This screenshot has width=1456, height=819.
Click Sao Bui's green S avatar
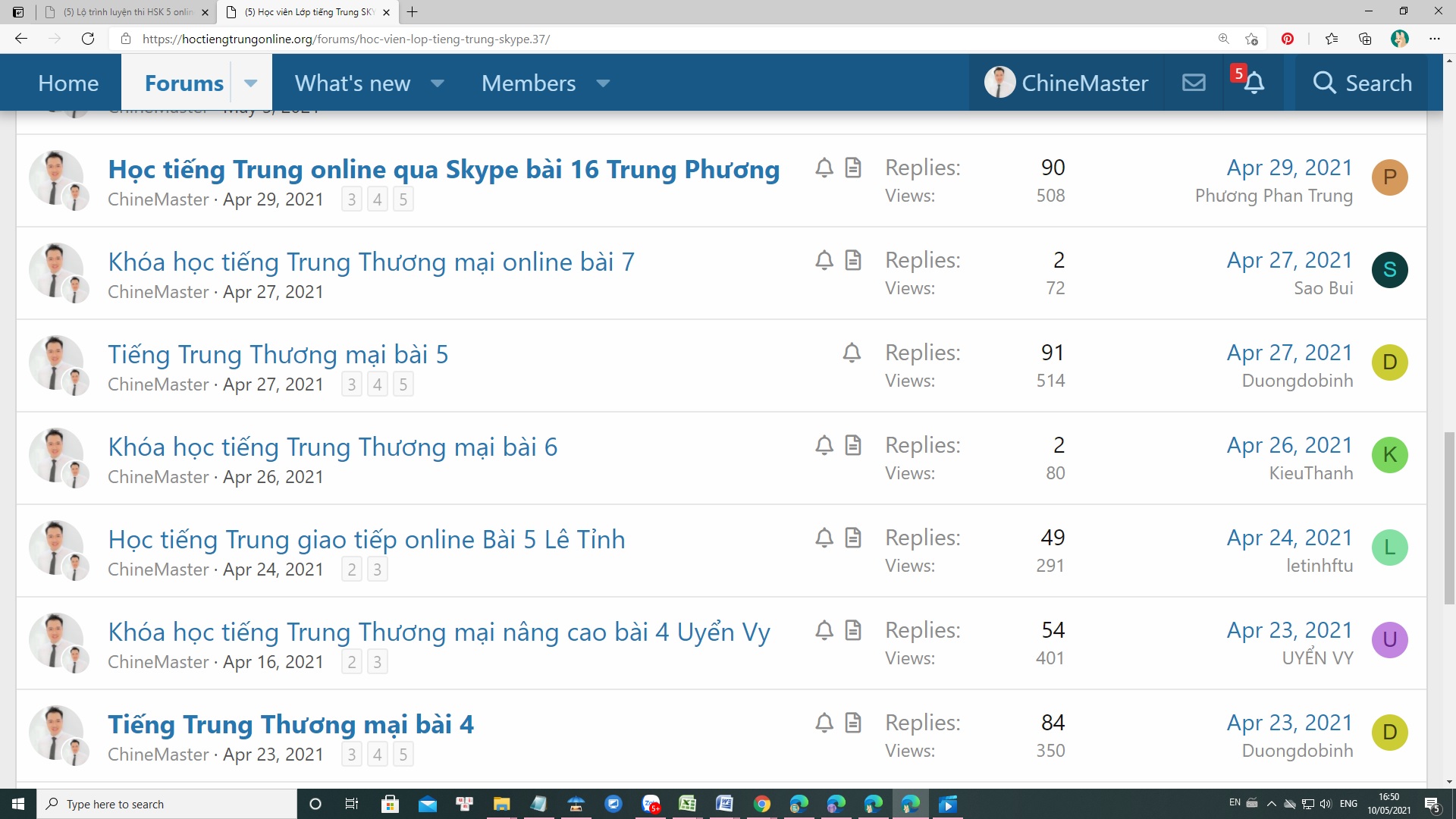tap(1389, 270)
